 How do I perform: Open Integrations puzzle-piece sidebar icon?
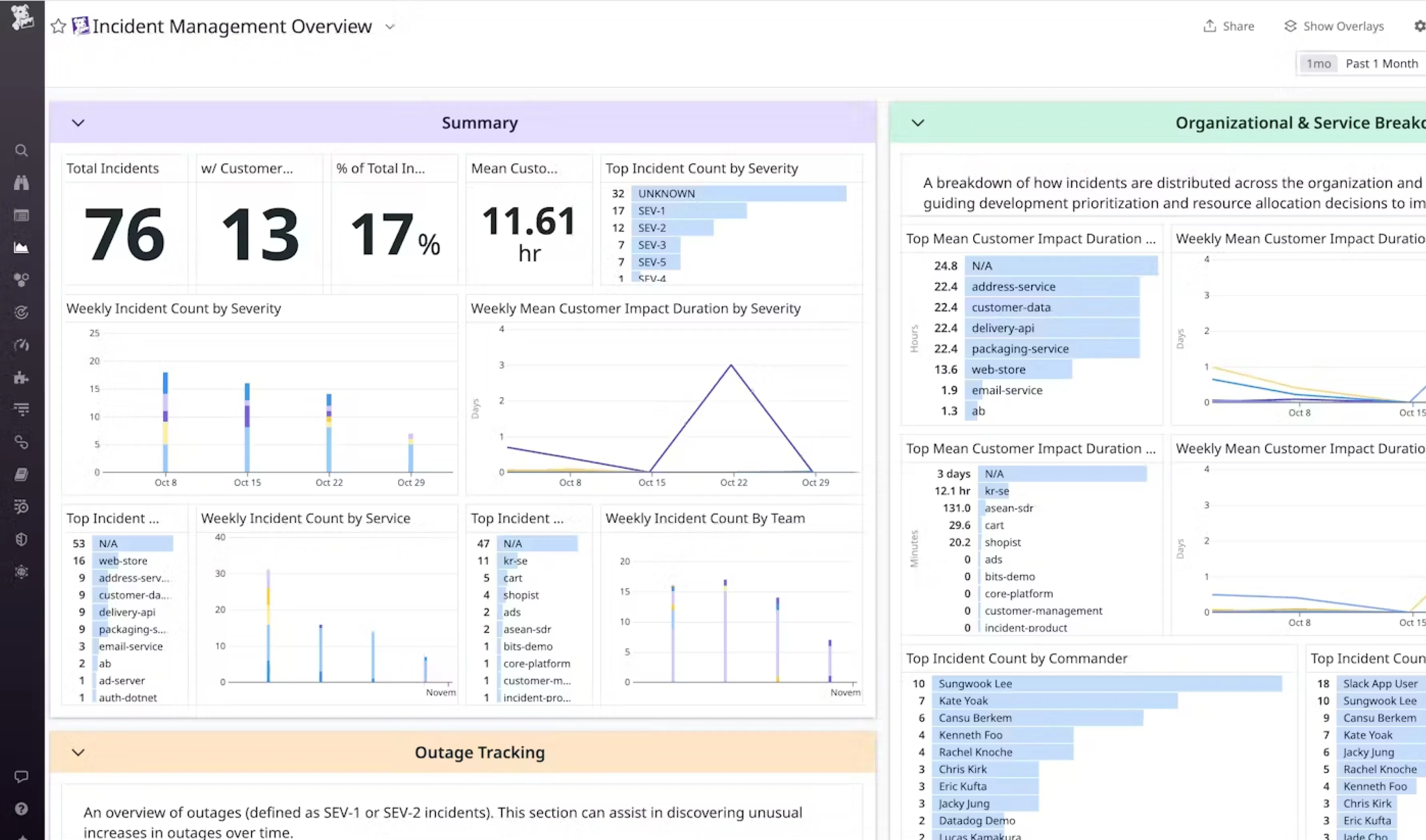(x=22, y=378)
